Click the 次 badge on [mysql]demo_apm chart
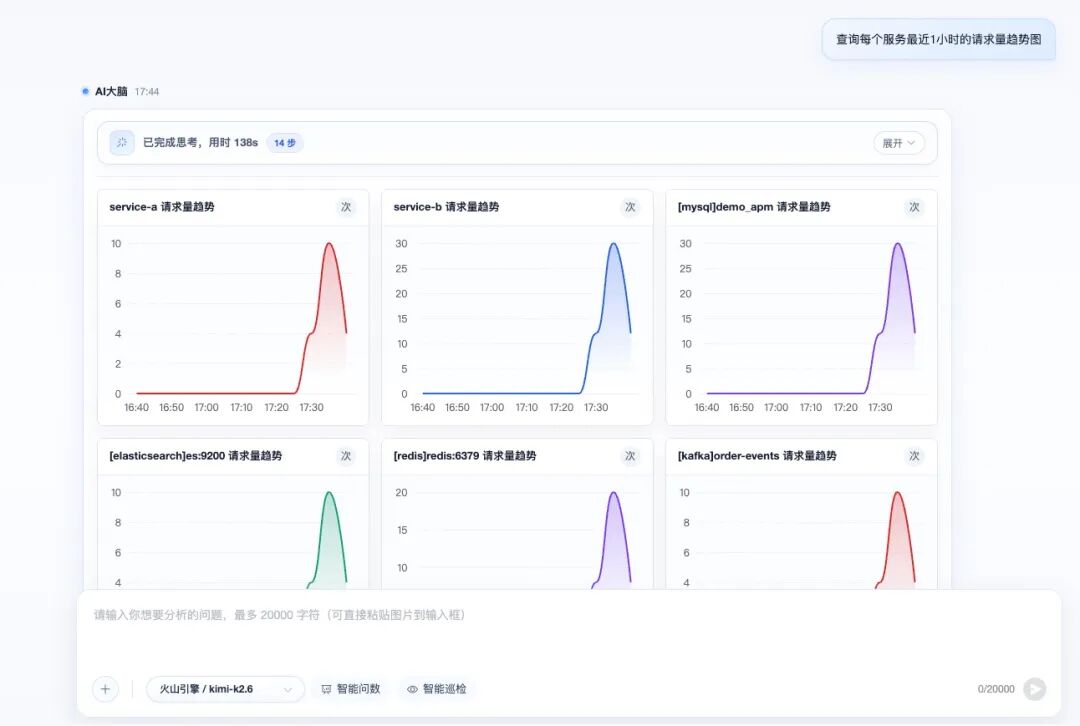Screen dimensions: 1080x726 914,207
